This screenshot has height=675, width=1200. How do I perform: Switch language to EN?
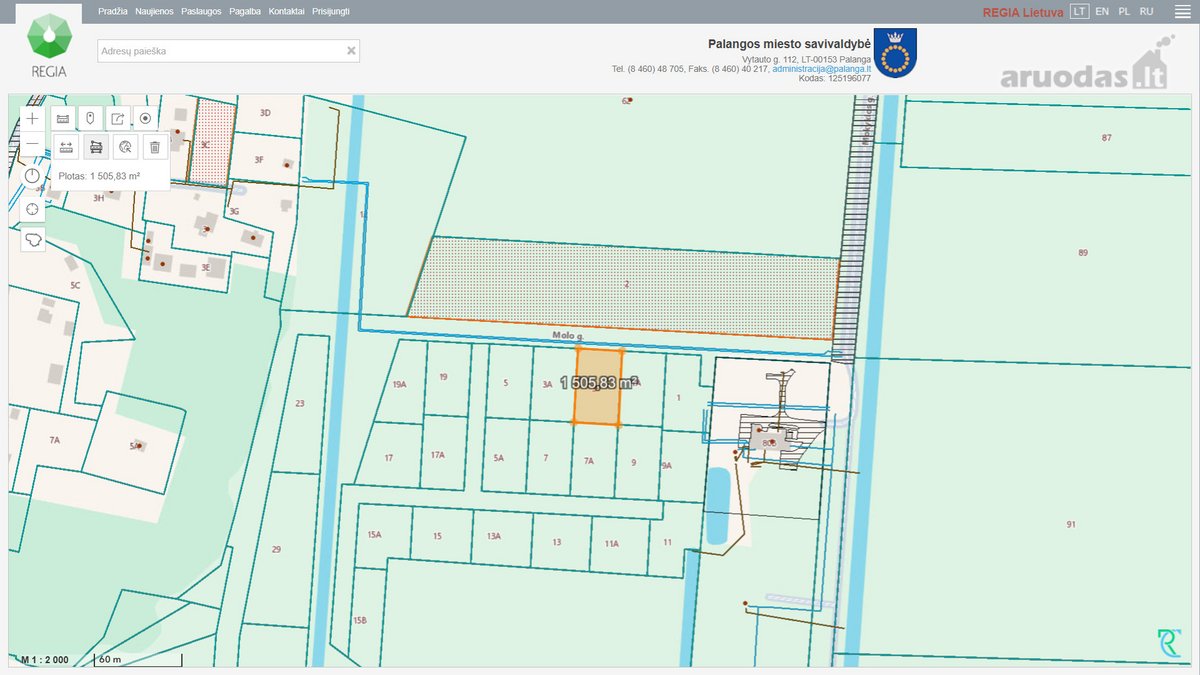(1102, 11)
